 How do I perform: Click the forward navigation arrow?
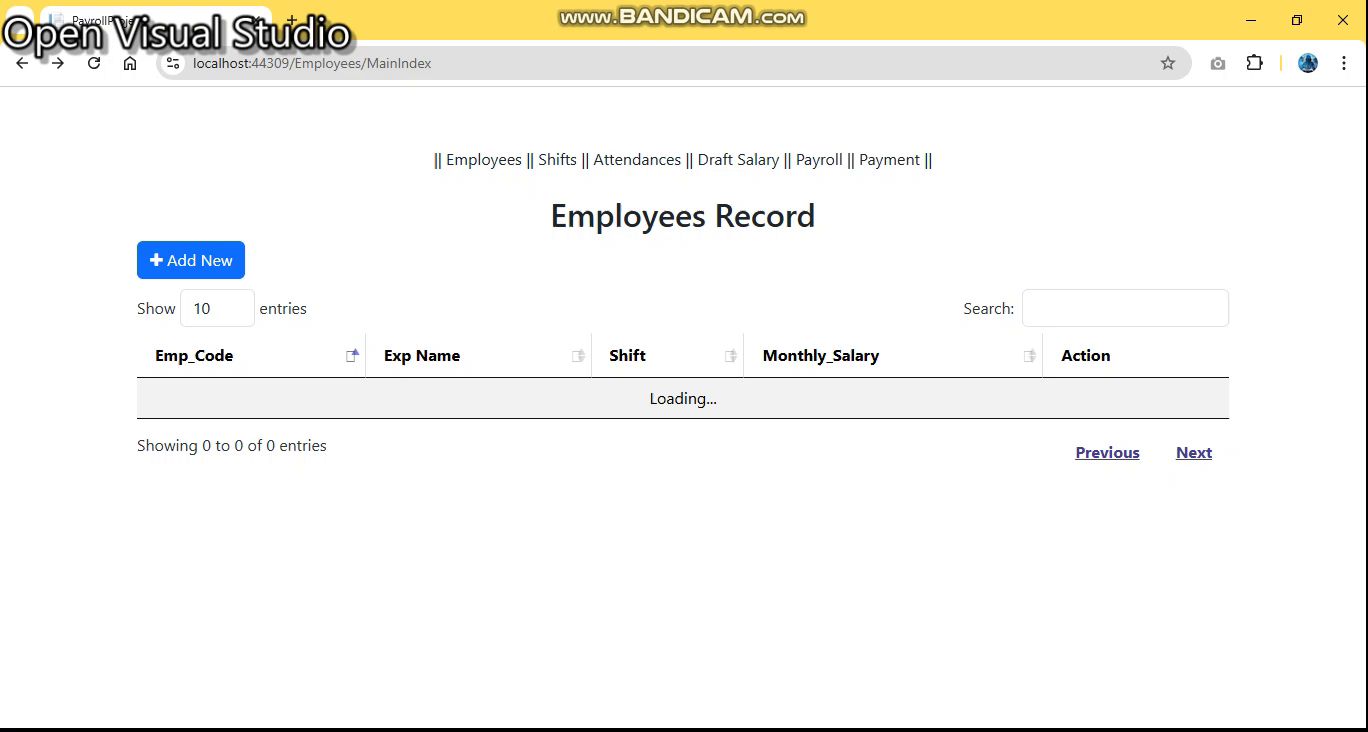tap(58, 62)
